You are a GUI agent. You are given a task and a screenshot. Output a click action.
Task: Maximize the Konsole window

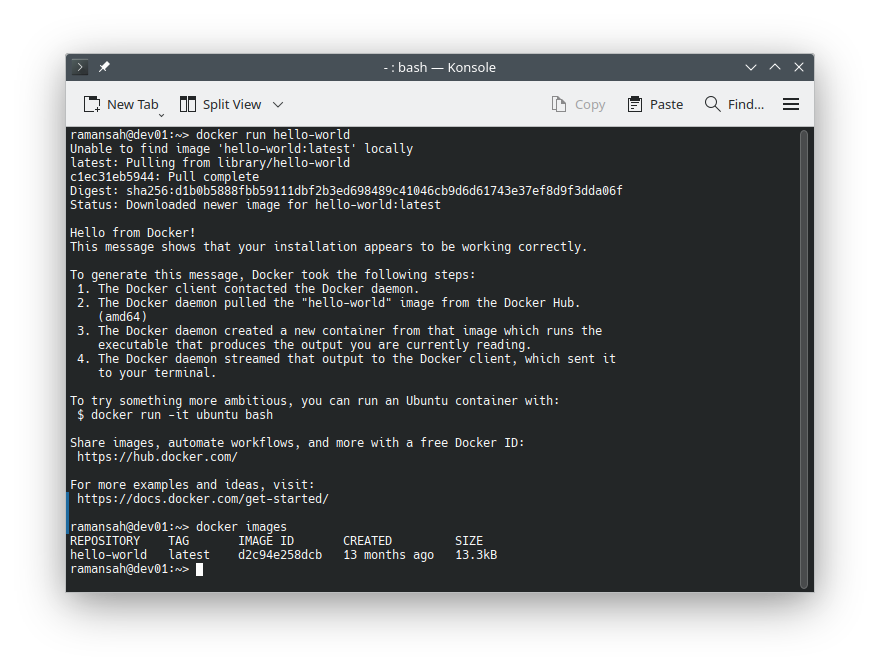(775, 67)
